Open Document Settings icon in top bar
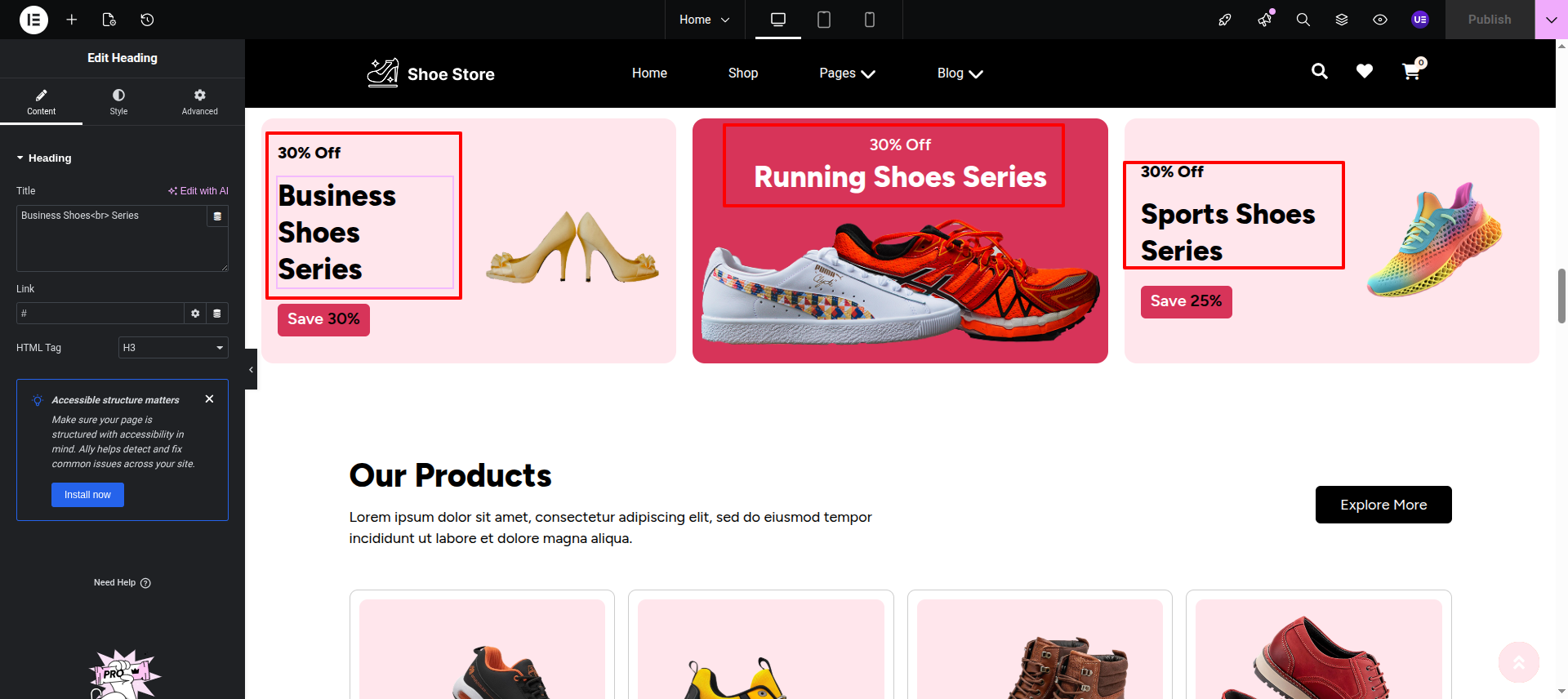 pos(109,20)
